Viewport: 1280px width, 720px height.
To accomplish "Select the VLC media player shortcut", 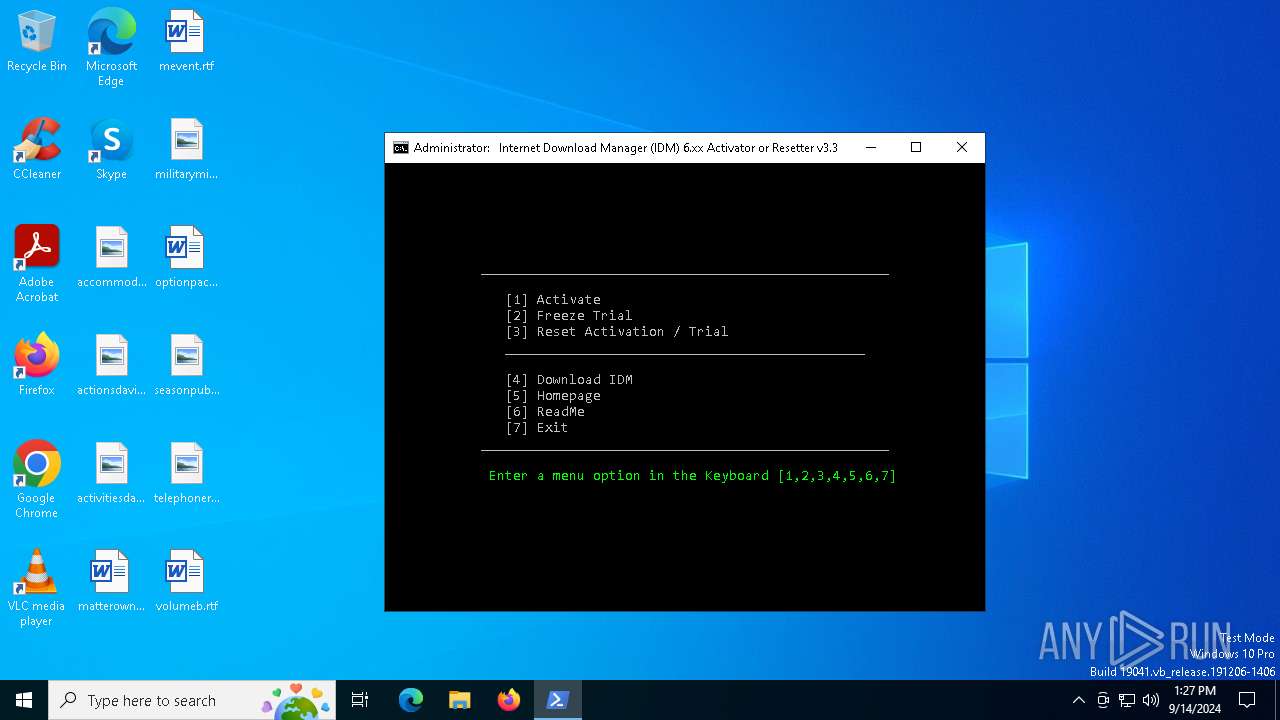I will [37, 588].
